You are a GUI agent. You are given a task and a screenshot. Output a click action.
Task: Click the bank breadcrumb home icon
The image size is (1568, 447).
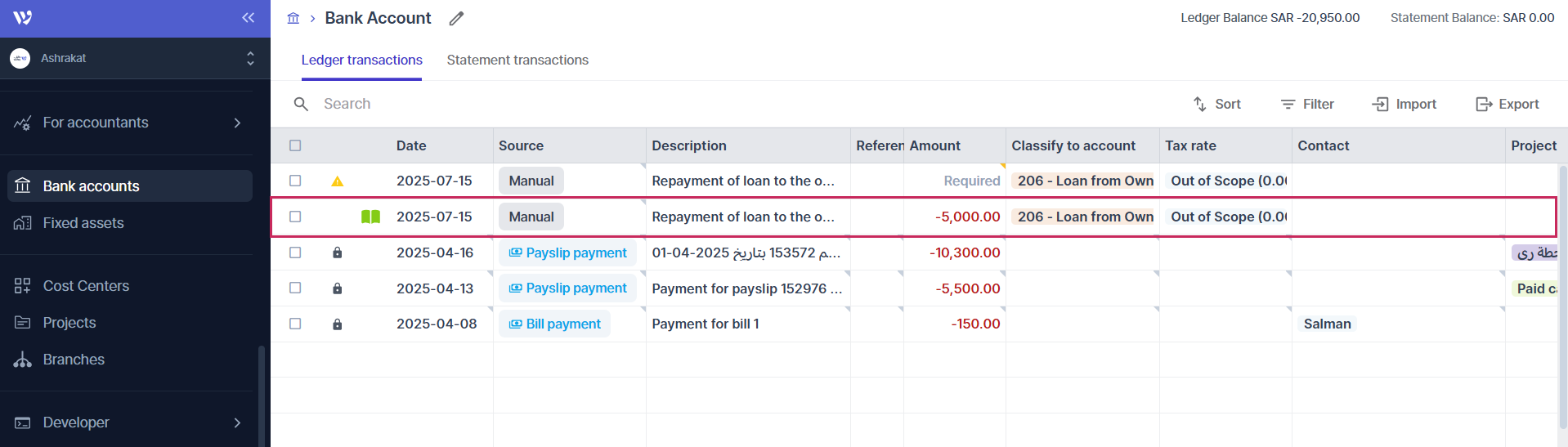click(293, 18)
